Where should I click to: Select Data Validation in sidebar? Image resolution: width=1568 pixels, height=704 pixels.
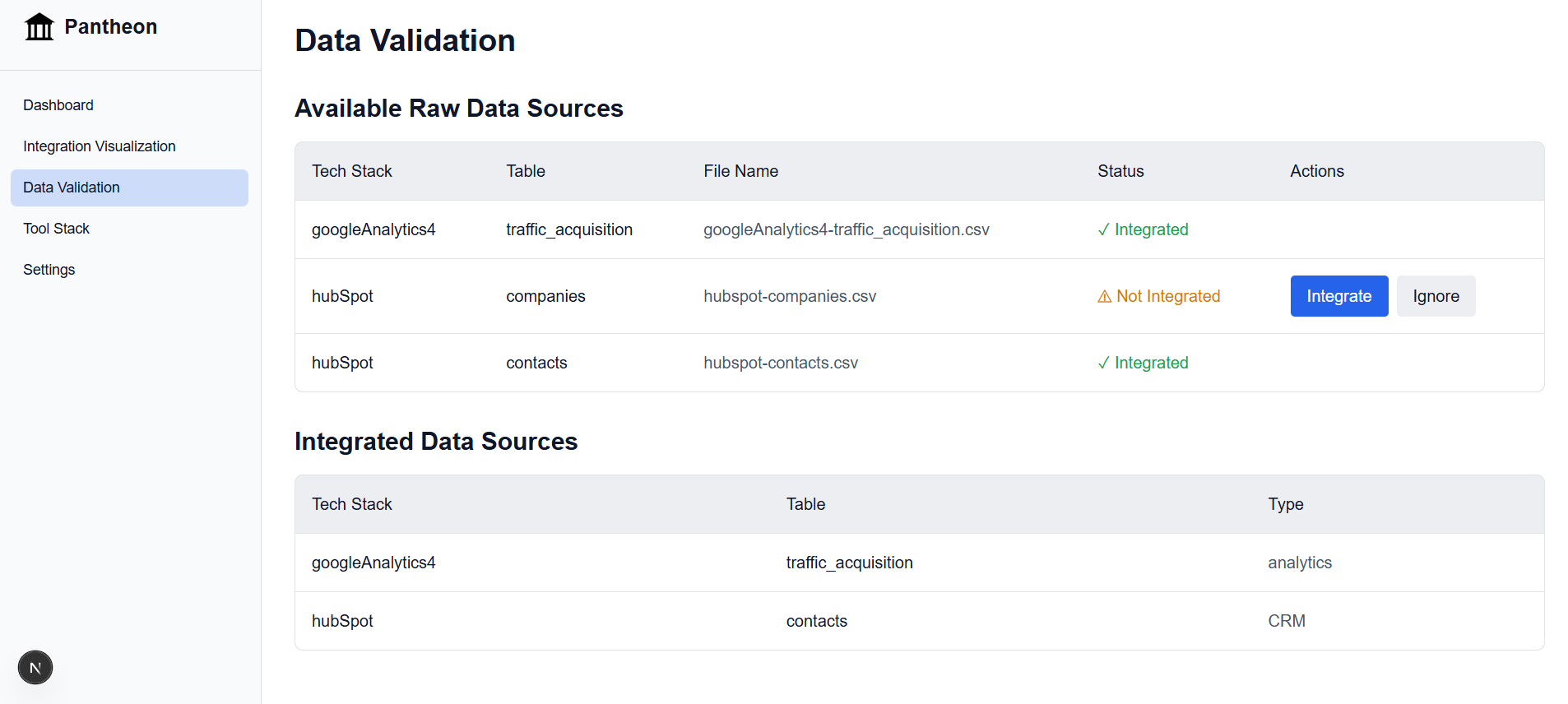[72, 188]
